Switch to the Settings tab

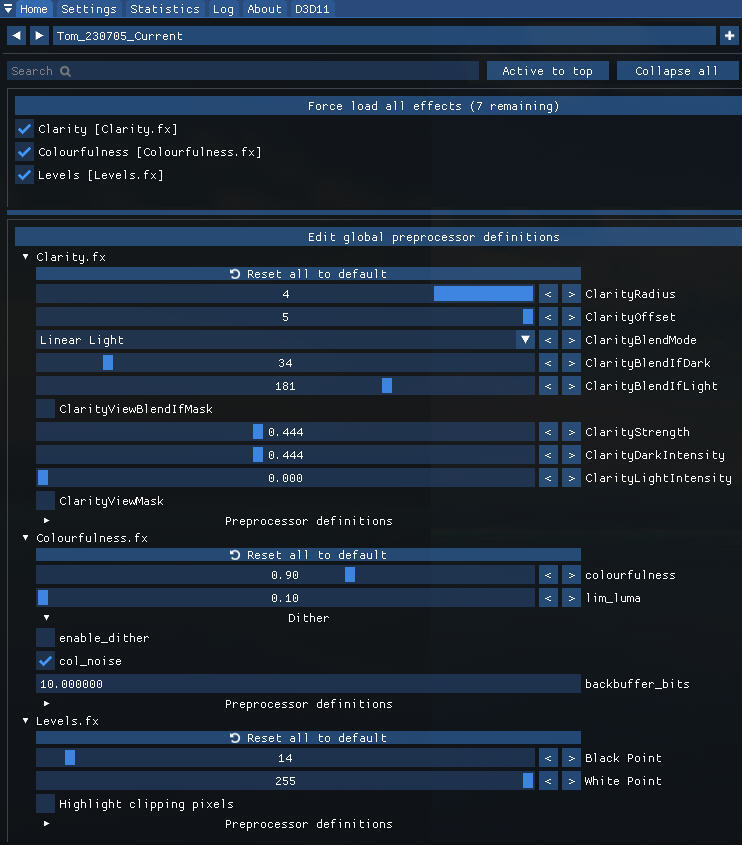[89, 9]
